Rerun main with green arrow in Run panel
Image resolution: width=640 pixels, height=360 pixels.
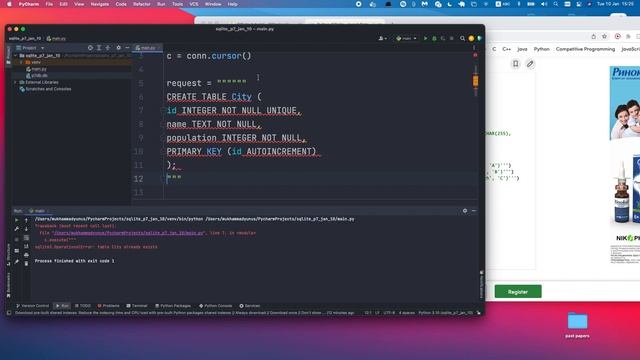tap(17, 220)
